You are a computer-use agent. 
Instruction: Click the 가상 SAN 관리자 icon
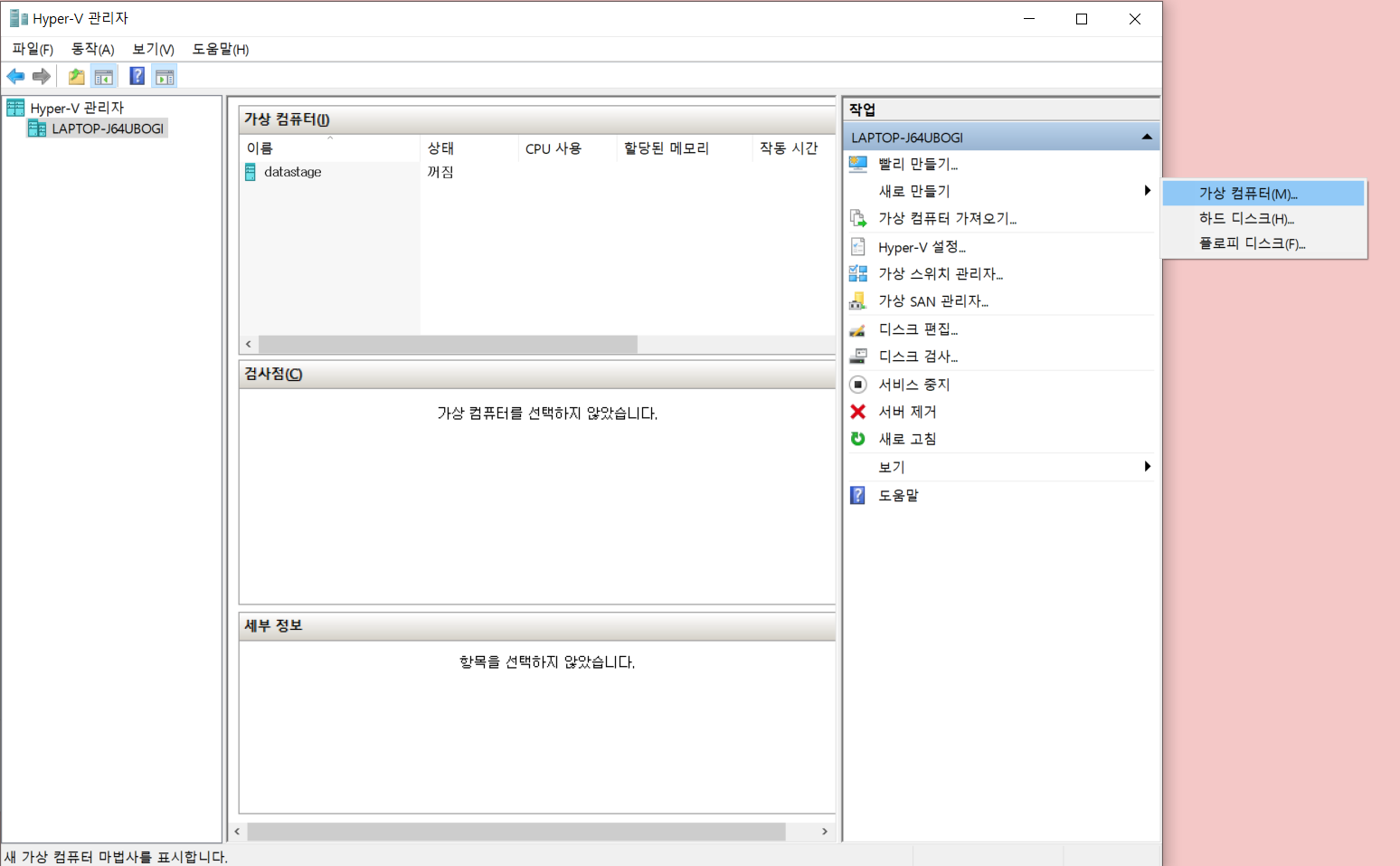858,300
